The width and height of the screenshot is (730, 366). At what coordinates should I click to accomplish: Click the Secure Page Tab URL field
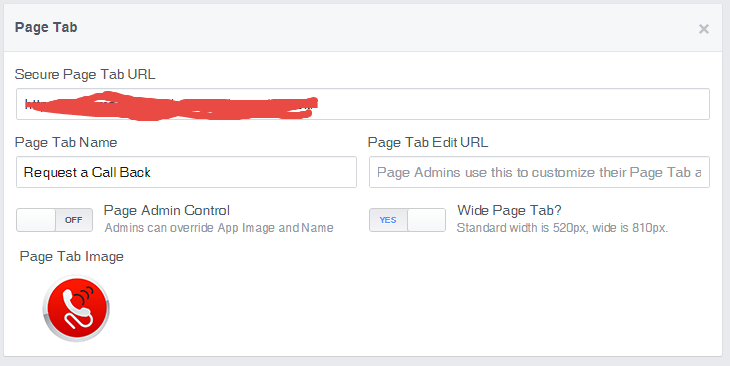coord(363,104)
